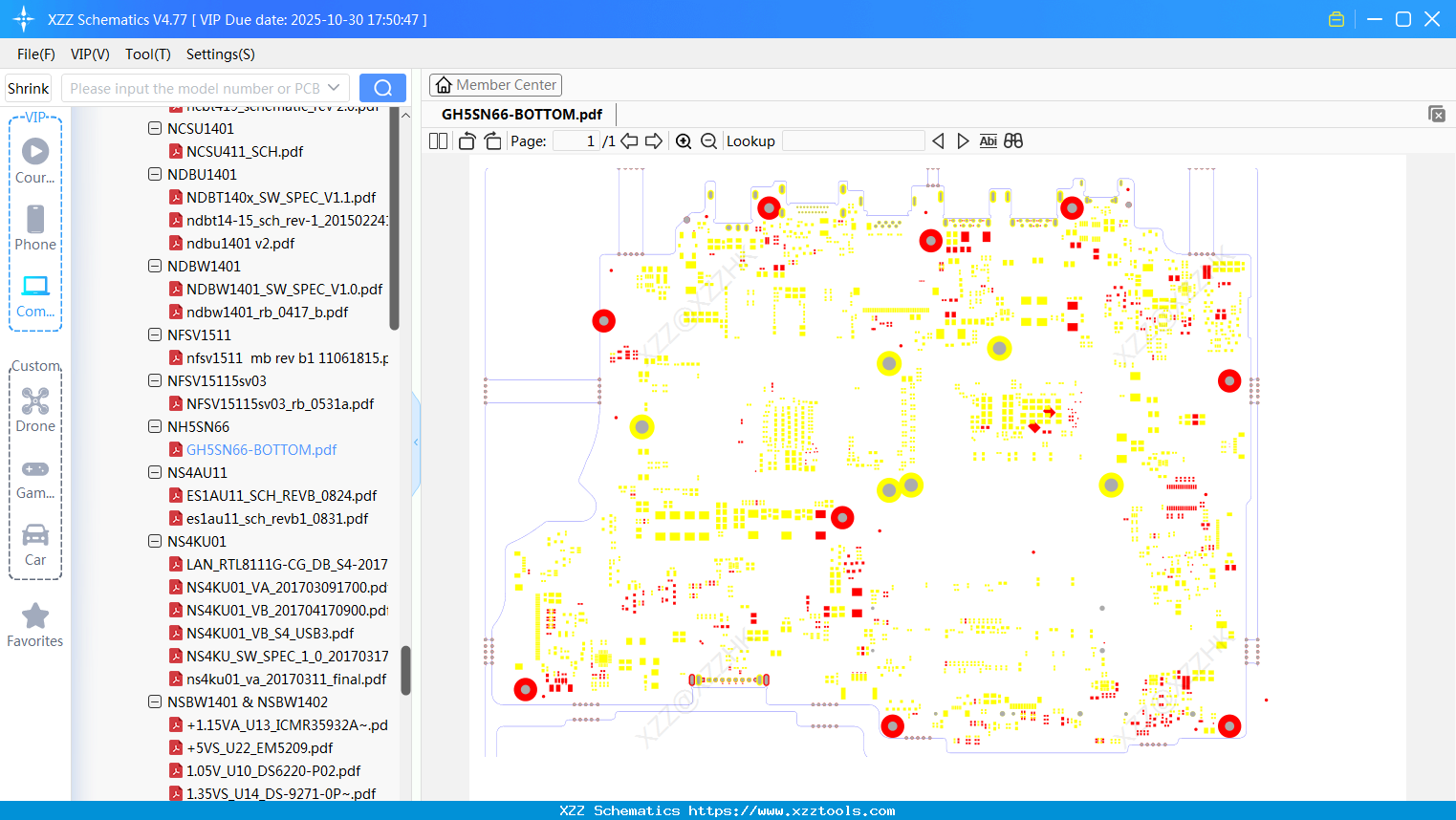Click the zoom in magnifier icon
Screen dimensions: 1456x820
coord(684,141)
